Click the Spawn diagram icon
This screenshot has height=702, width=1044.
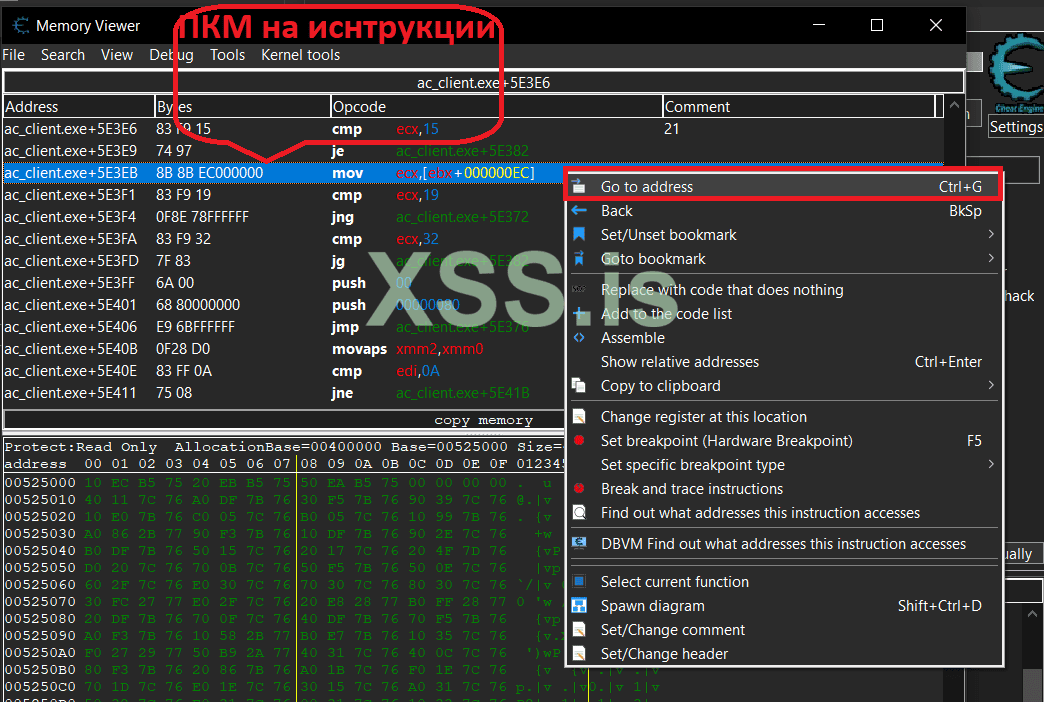pyautogui.click(x=579, y=605)
